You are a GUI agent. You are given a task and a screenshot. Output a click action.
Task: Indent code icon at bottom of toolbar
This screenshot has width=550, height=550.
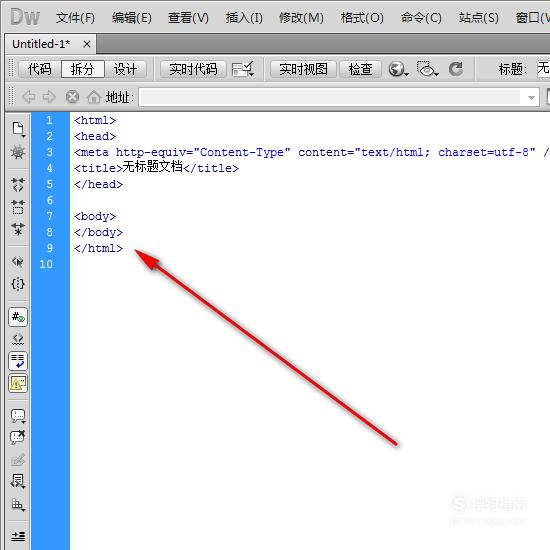(18, 536)
